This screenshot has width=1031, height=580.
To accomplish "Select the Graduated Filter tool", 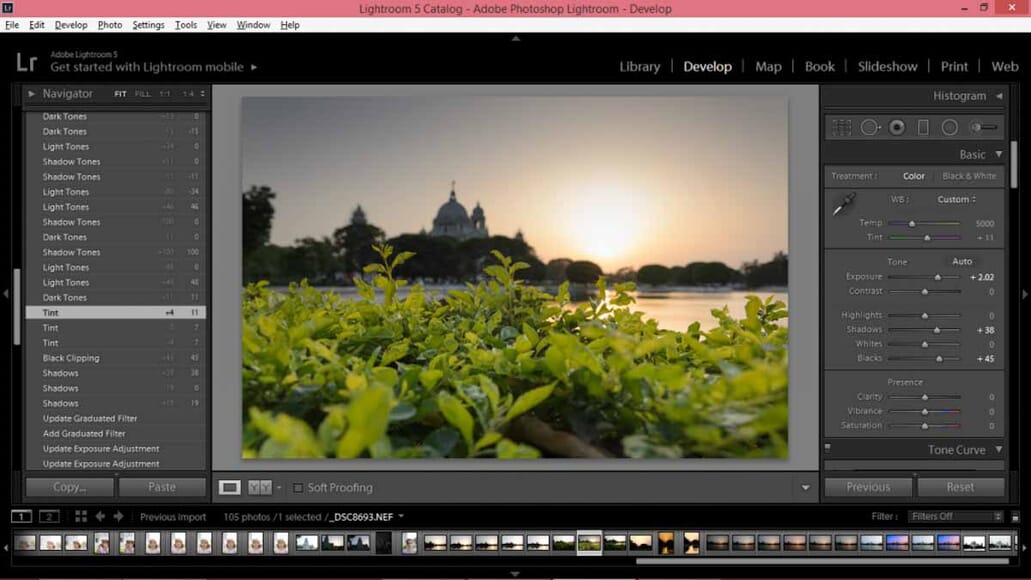I will 923,127.
